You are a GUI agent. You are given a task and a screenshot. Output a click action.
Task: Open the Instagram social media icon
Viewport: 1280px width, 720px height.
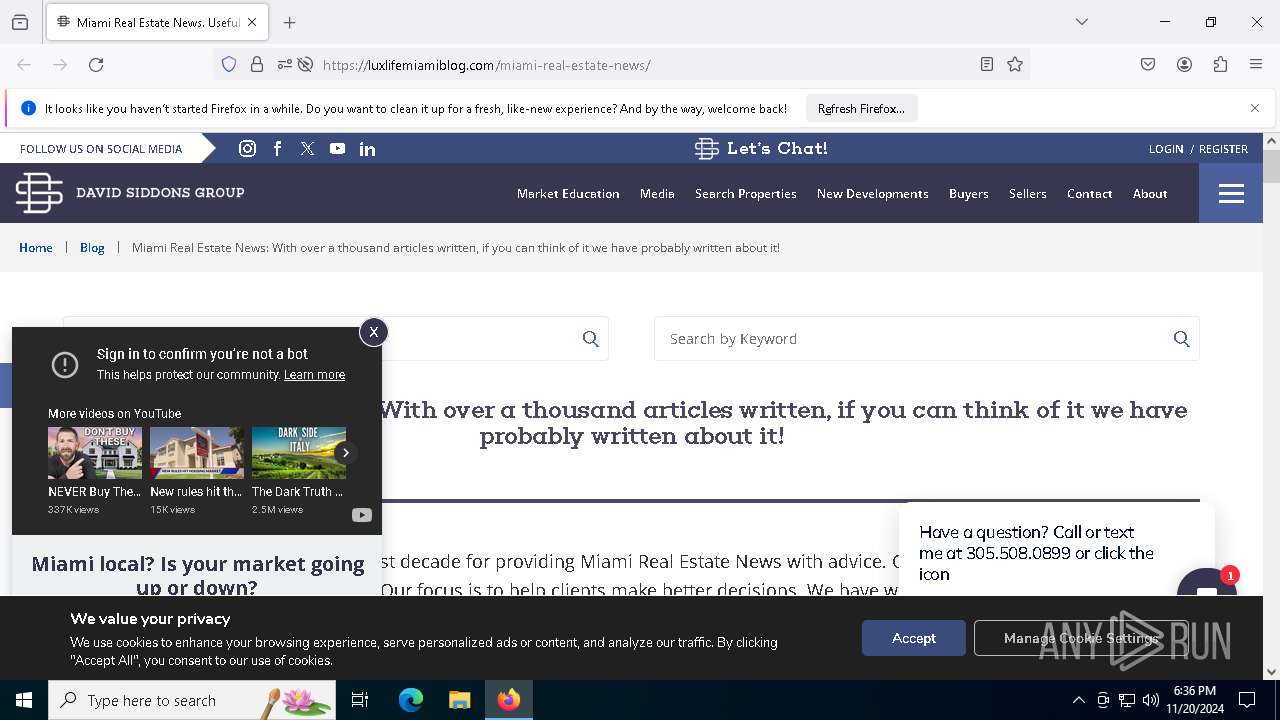coord(247,148)
